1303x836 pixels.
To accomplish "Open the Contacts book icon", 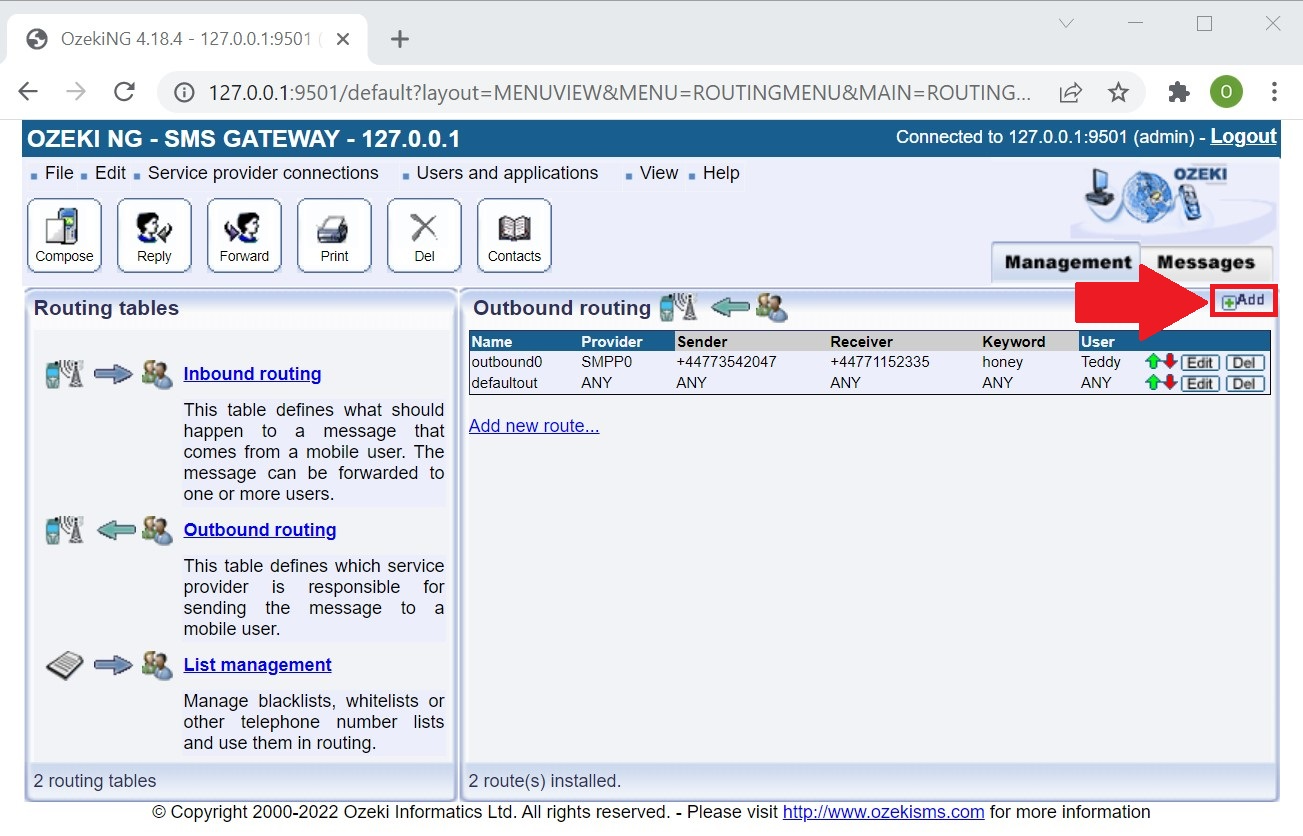I will point(514,235).
